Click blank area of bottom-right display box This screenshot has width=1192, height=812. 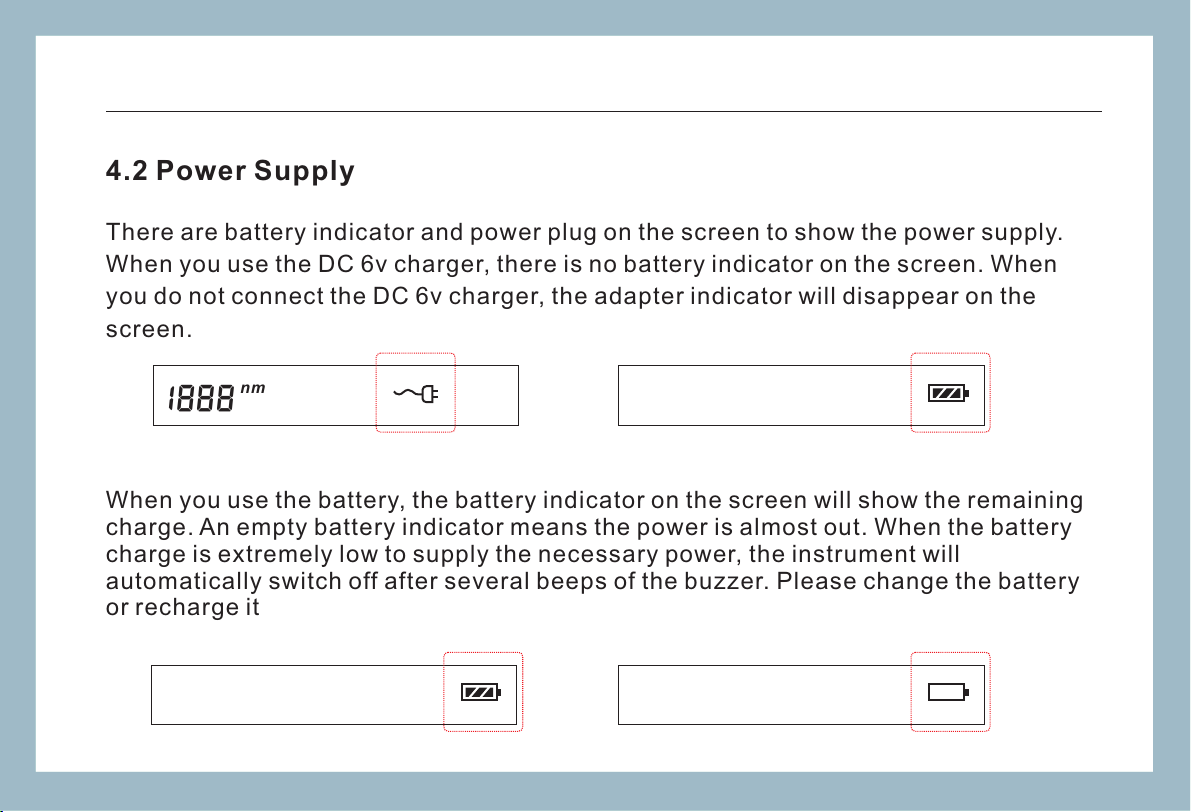click(760, 694)
